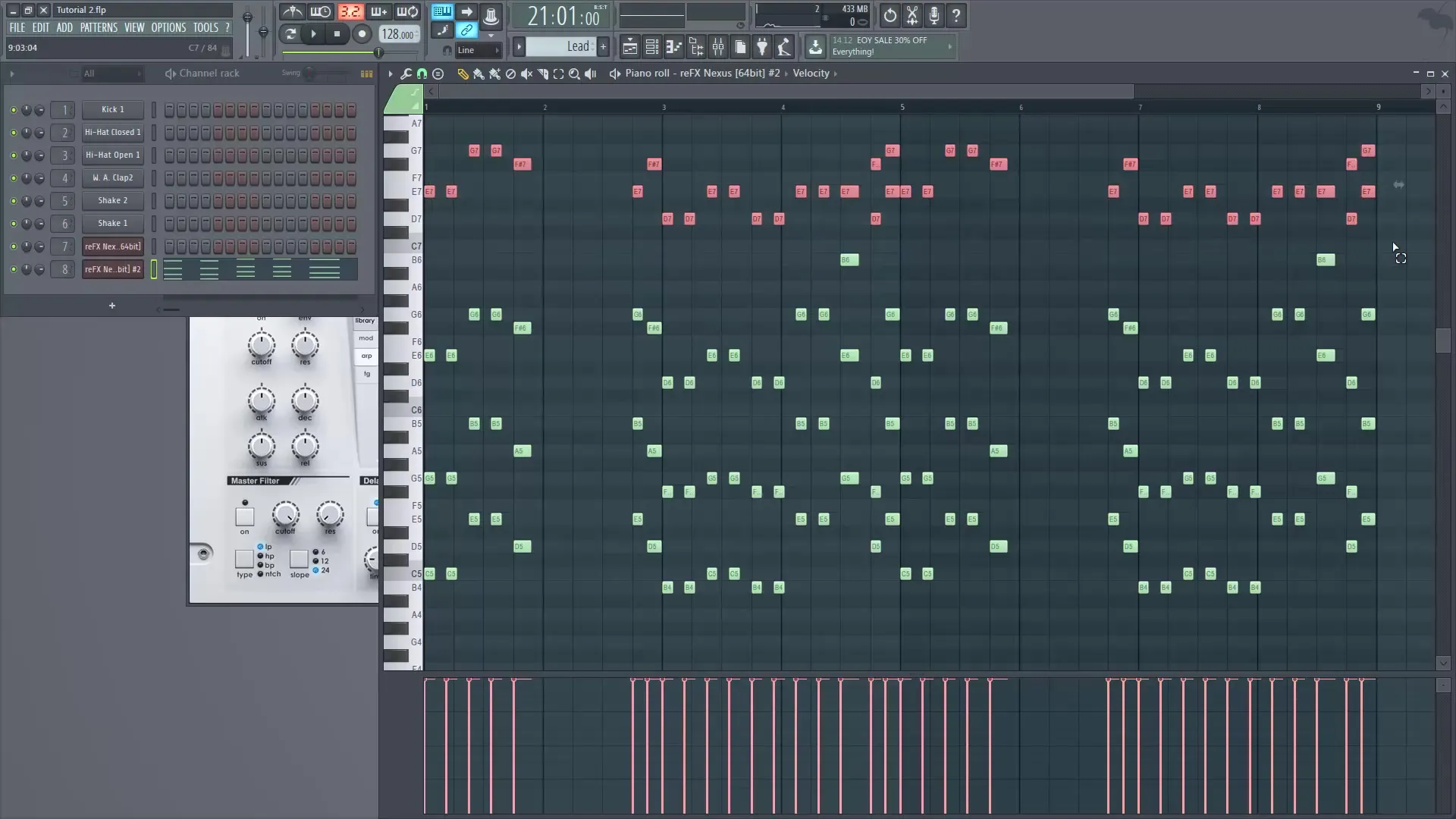Open the channel rack 'All' group selector

coord(111,74)
